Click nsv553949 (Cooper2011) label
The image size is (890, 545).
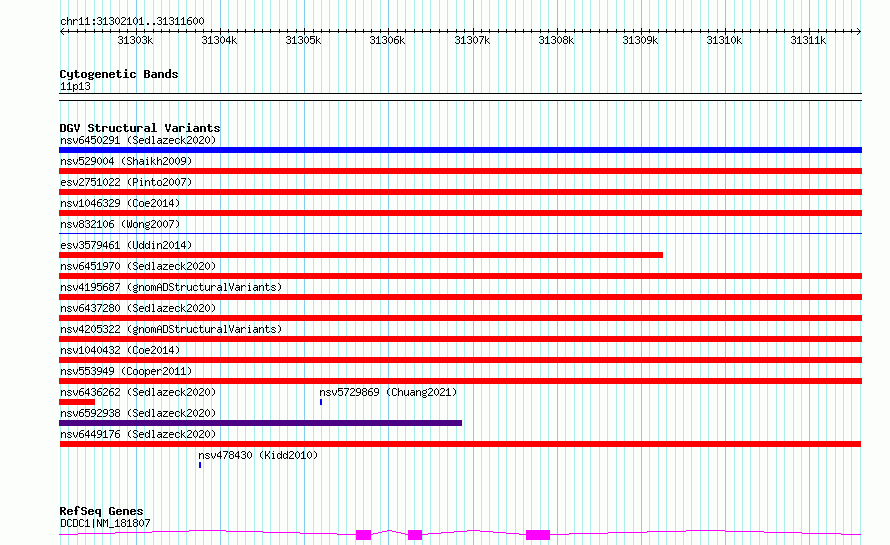(x=126, y=371)
